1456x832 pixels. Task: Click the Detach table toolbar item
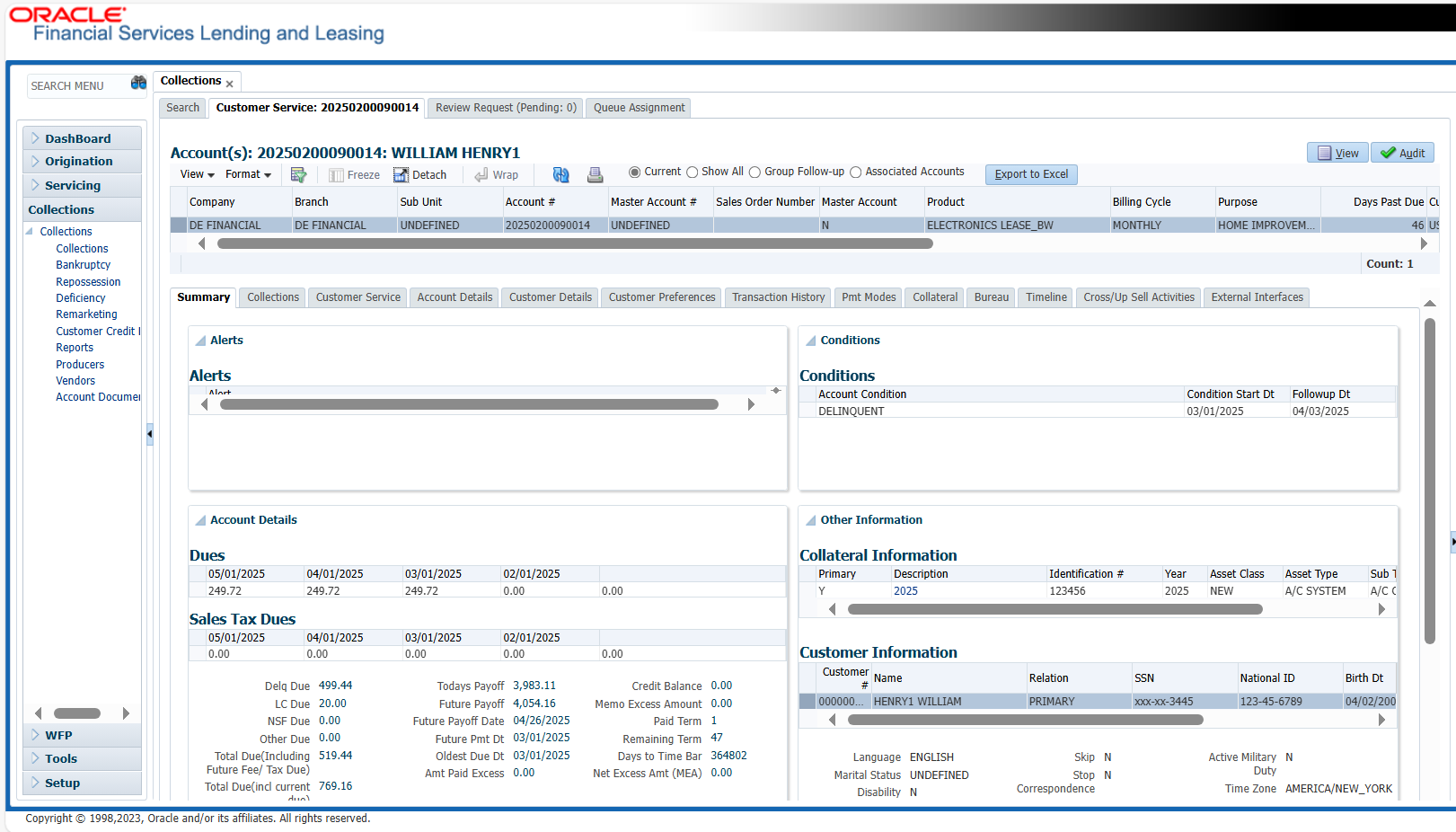pyautogui.click(x=419, y=175)
